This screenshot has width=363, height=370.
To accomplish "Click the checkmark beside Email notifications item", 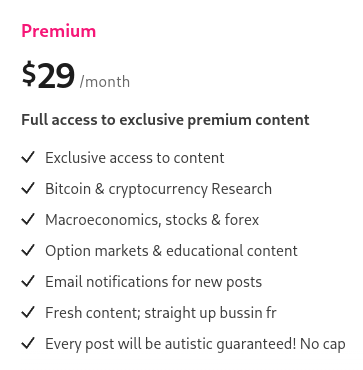I will 28,282.
